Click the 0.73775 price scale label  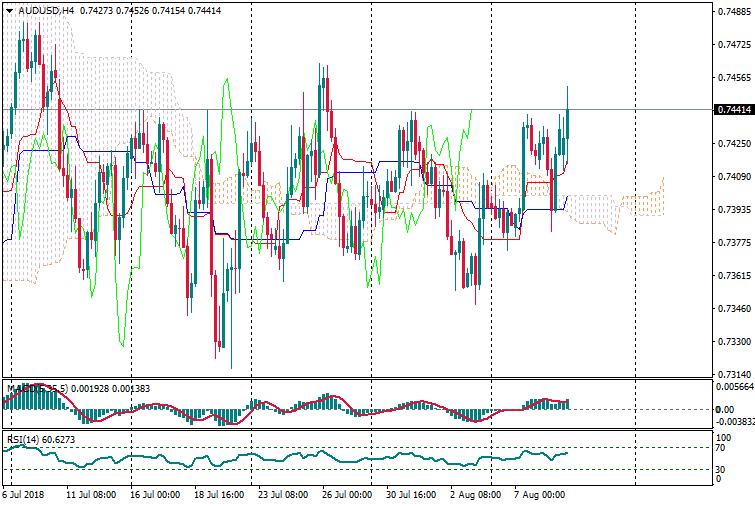(x=733, y=242)
